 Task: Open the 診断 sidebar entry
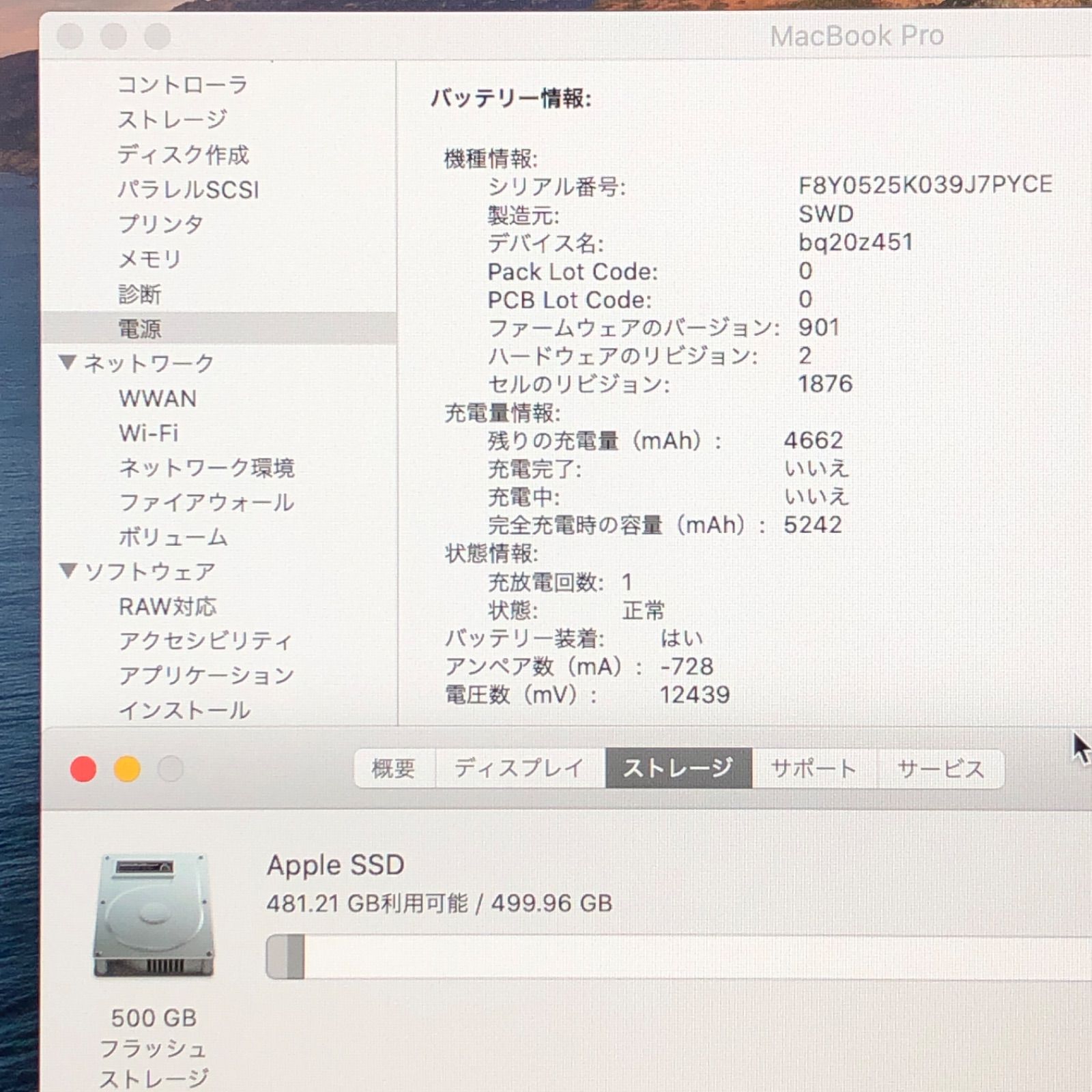[x=139, y=294]
